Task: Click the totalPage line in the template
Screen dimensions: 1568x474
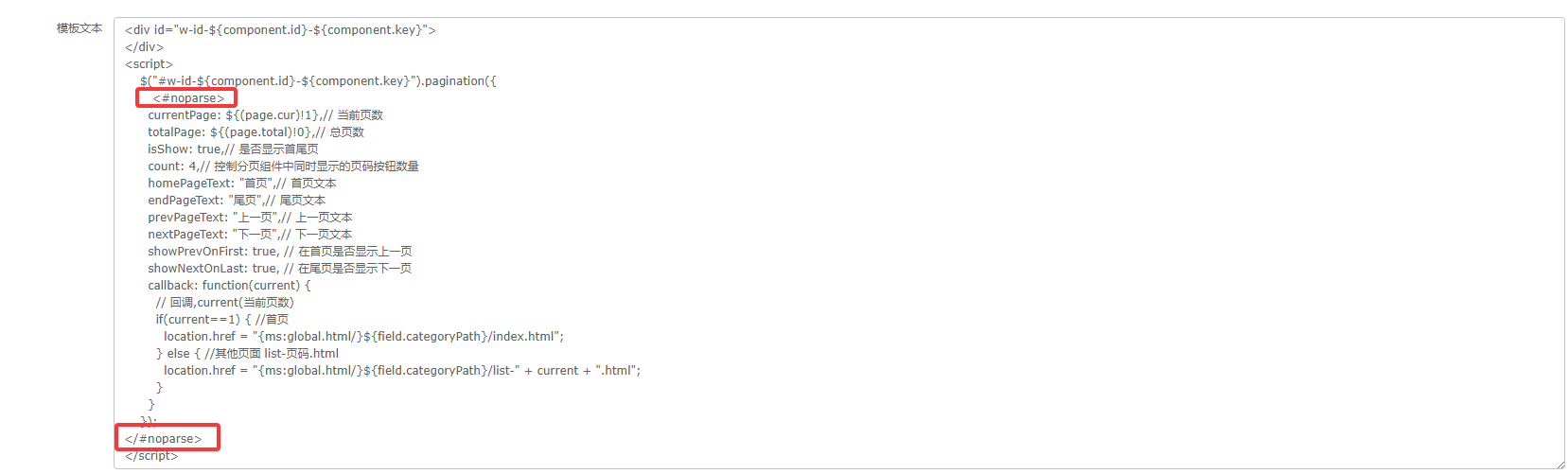Action: [255, 132]
